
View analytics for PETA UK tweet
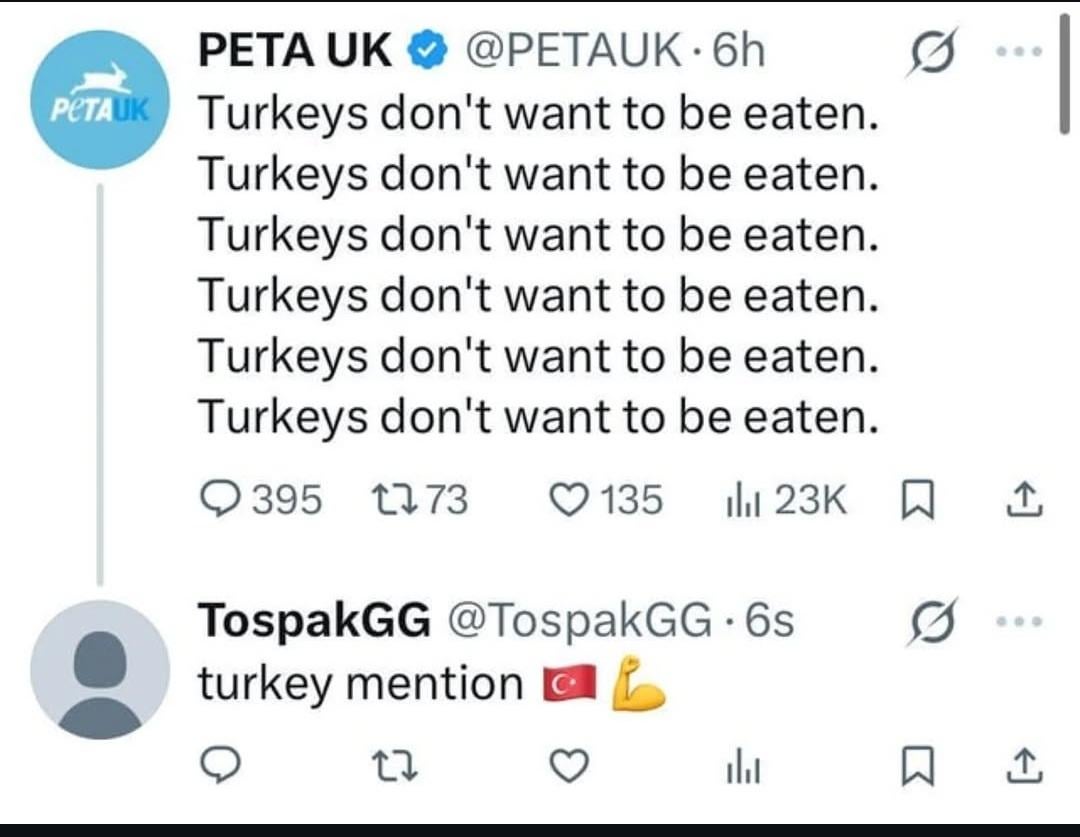coord(739,499)
